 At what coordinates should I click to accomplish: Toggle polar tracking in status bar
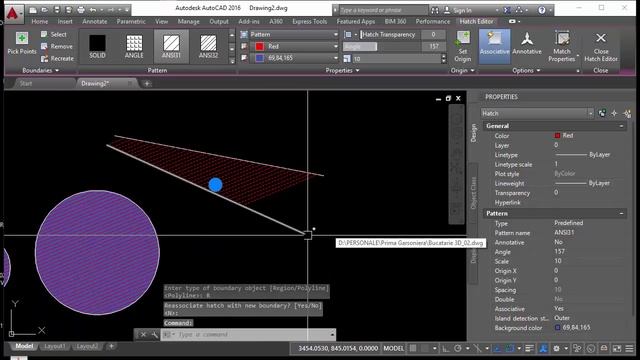tap(458, 348)
